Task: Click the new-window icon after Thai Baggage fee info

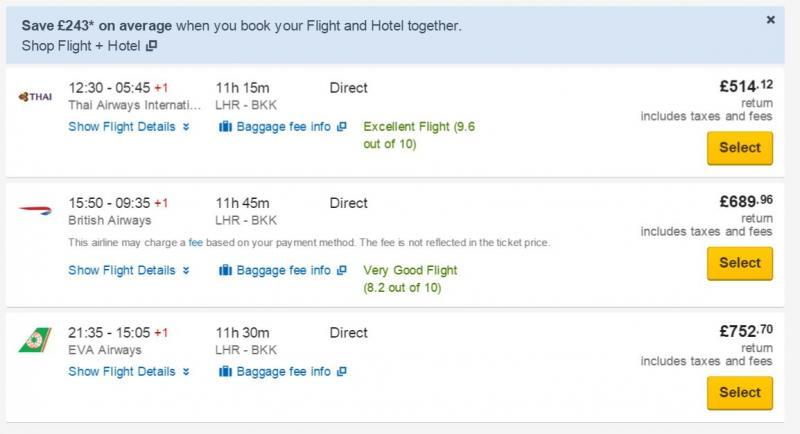Action: point(342,127)
